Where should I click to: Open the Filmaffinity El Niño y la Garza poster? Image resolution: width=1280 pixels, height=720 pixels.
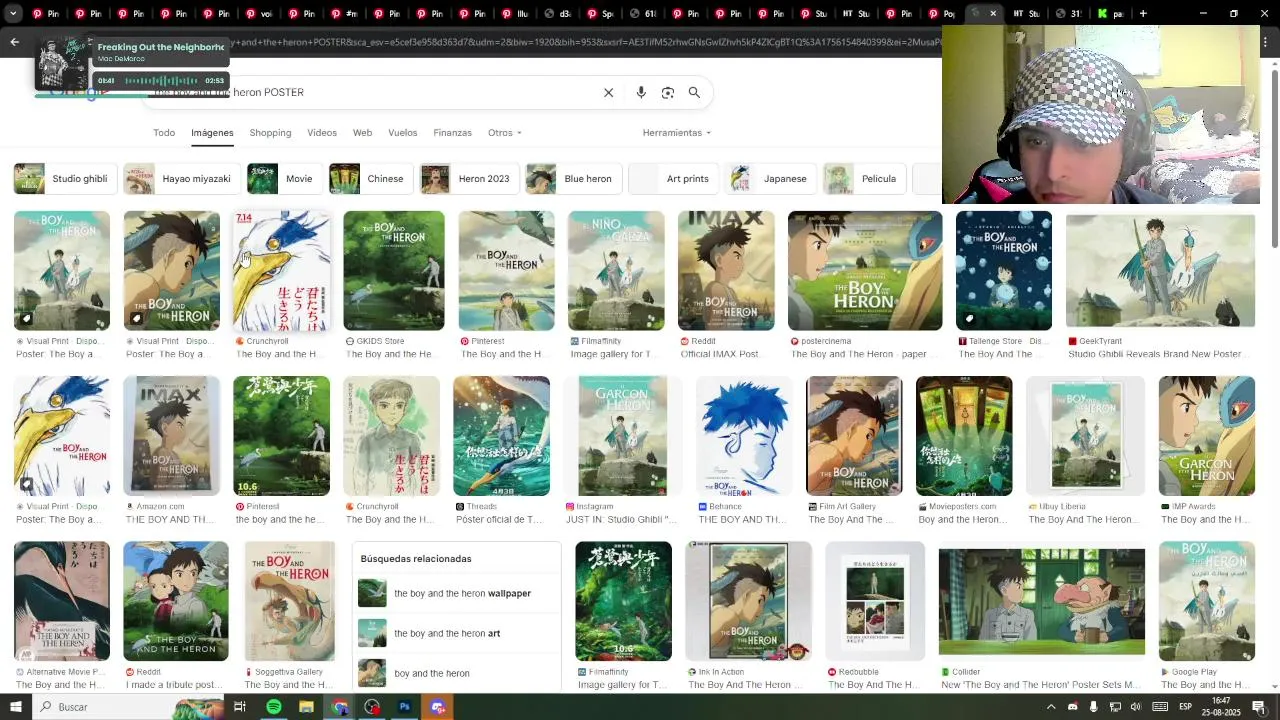[616, 270]
